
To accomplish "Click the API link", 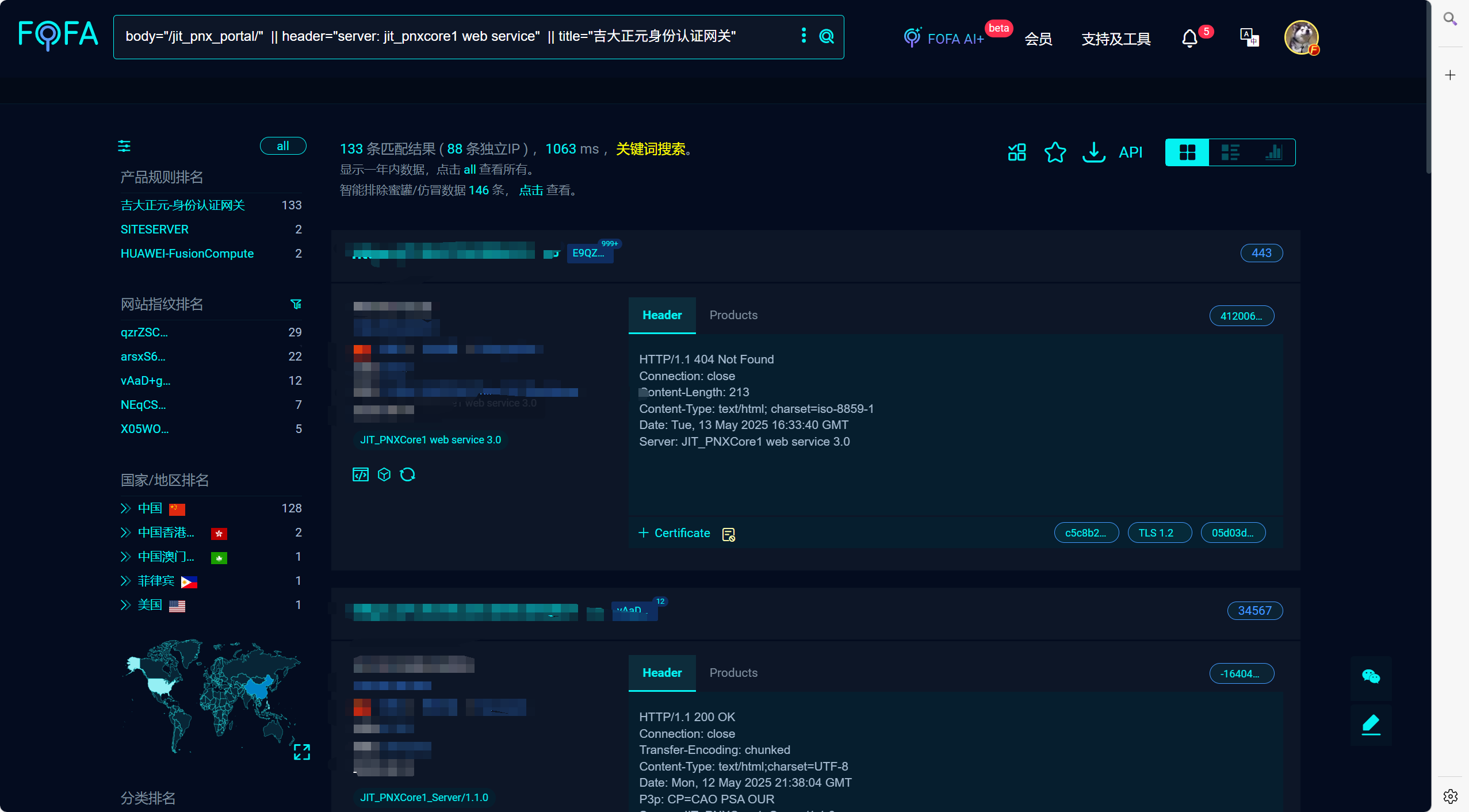I will [1130, 152].
